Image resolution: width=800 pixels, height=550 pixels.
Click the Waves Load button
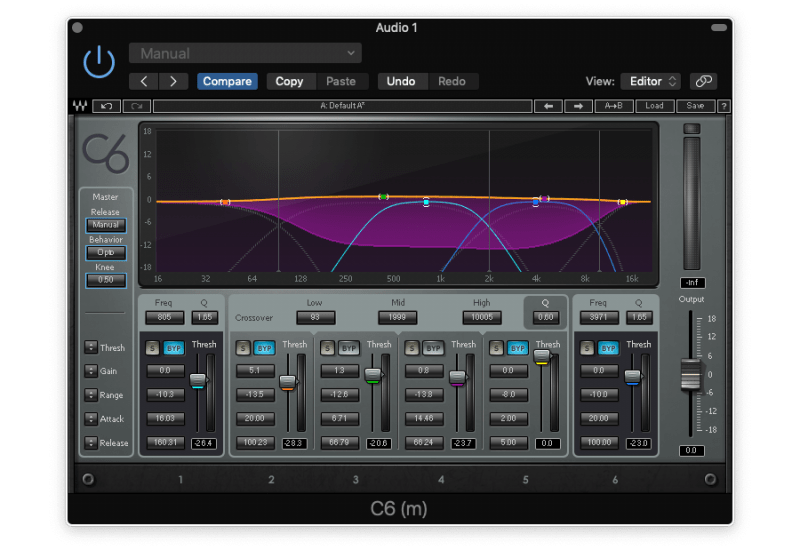655,106
